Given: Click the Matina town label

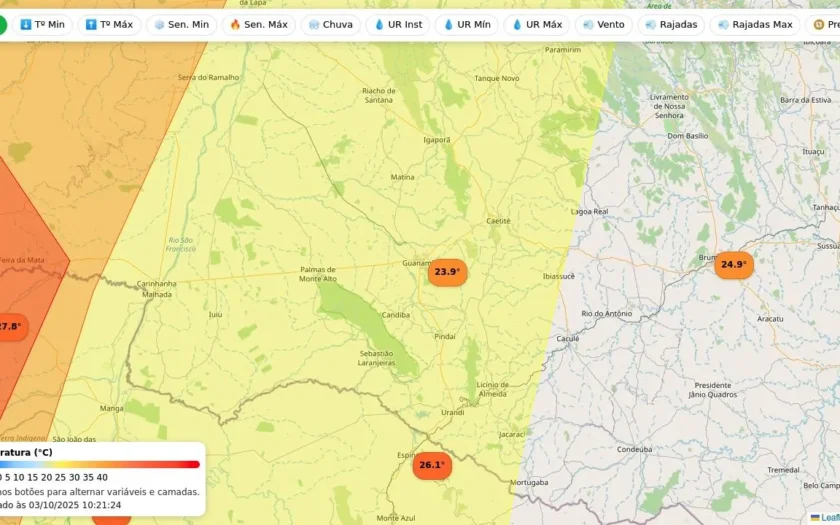Looking at the screenshot, I should (x=402, y=177).
